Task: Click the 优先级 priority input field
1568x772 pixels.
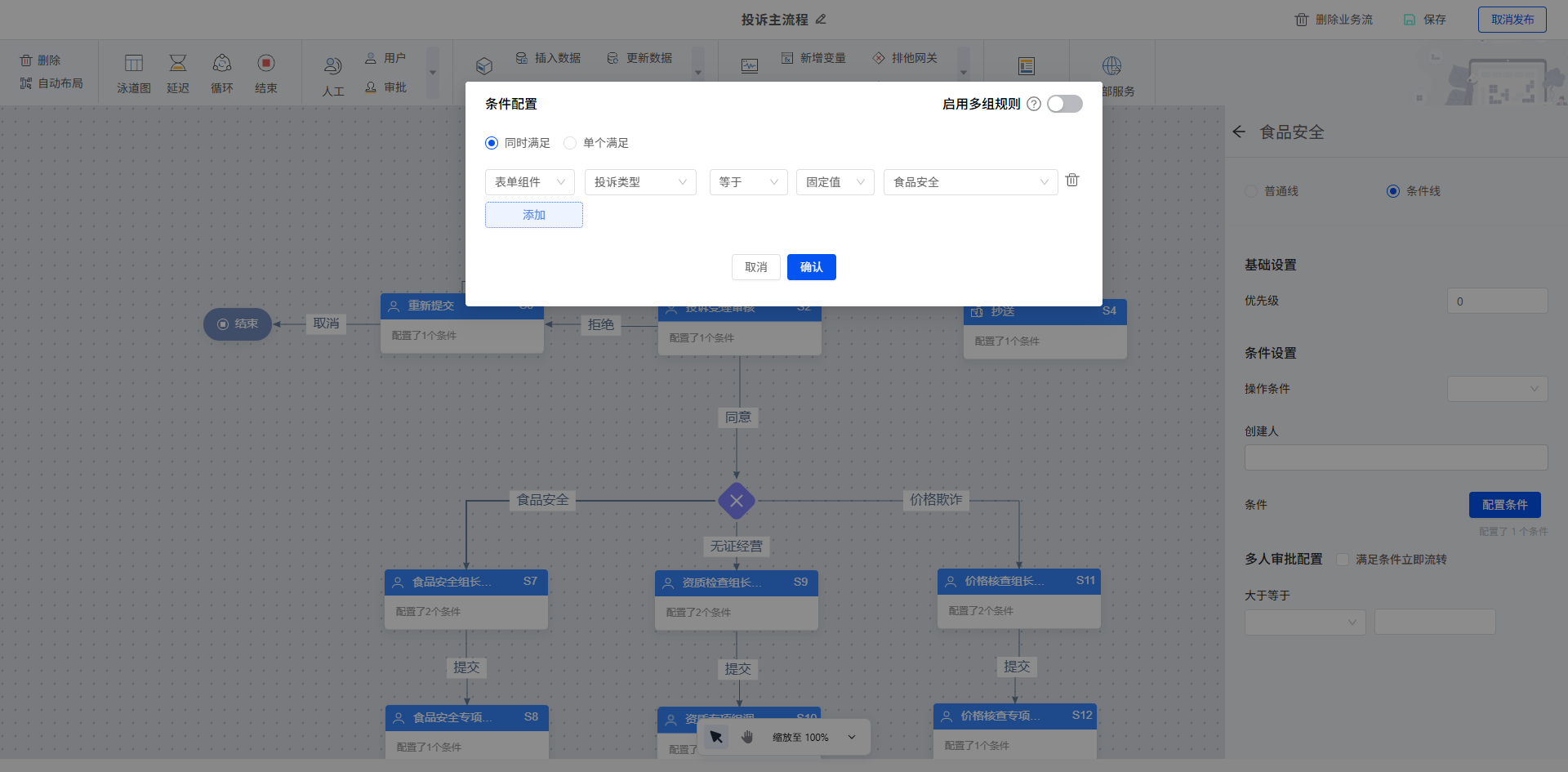Action: pyautogui.click(x=1497, y=301)
